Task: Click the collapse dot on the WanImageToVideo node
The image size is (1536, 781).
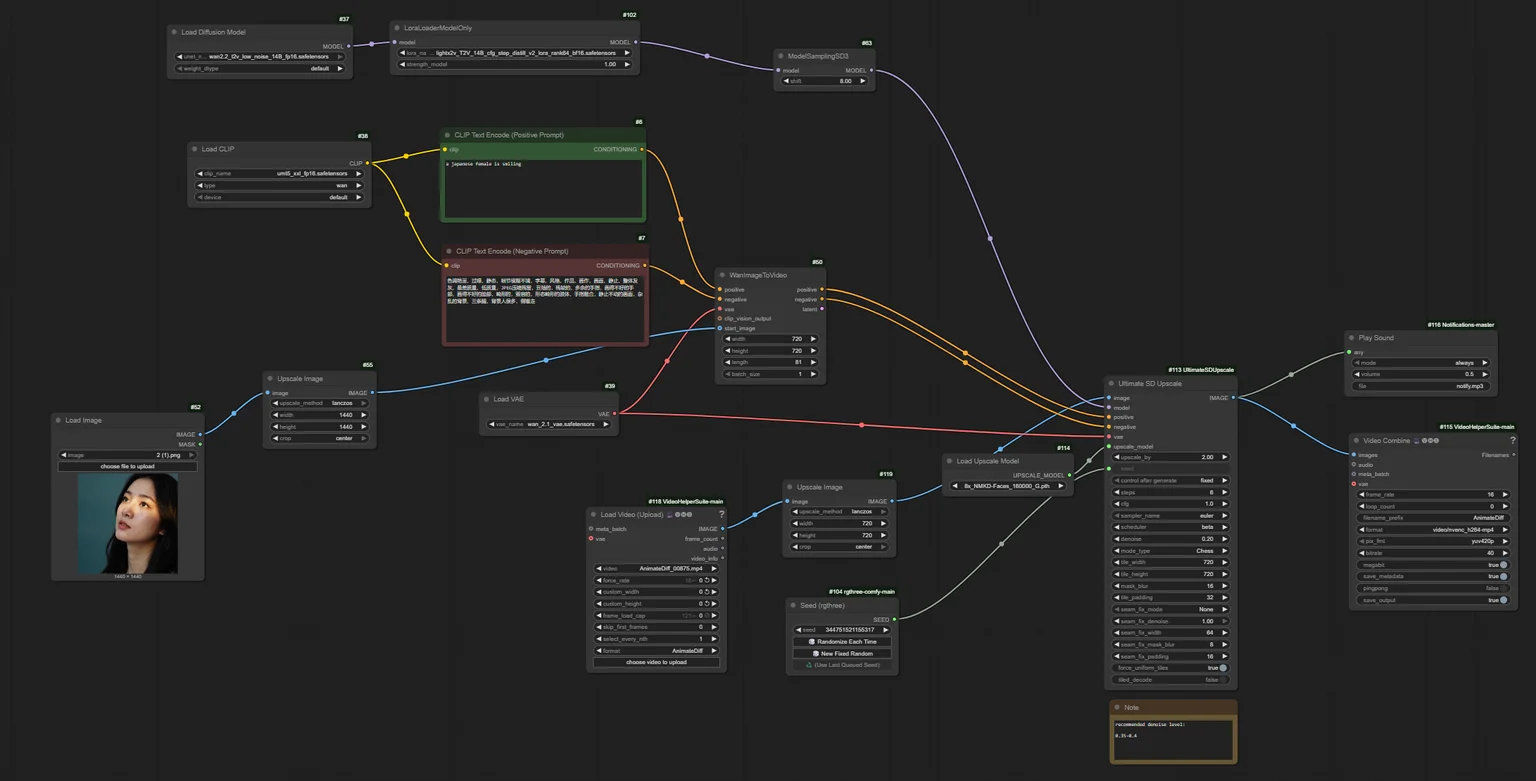Action: [723, 275]
